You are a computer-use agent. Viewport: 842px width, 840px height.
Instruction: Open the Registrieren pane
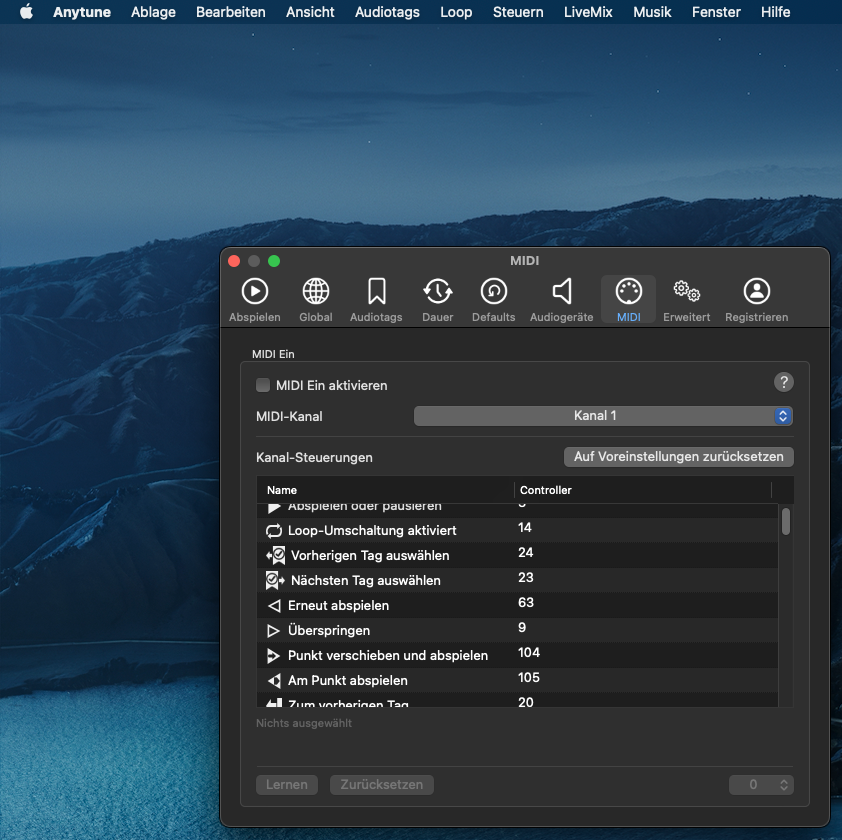pos(757,300)
